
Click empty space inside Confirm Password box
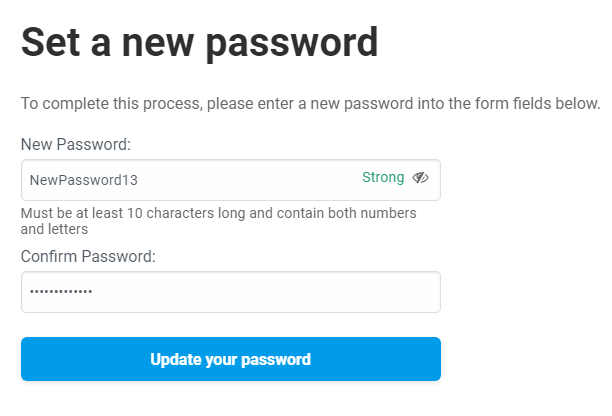click(x=265, y=292)
